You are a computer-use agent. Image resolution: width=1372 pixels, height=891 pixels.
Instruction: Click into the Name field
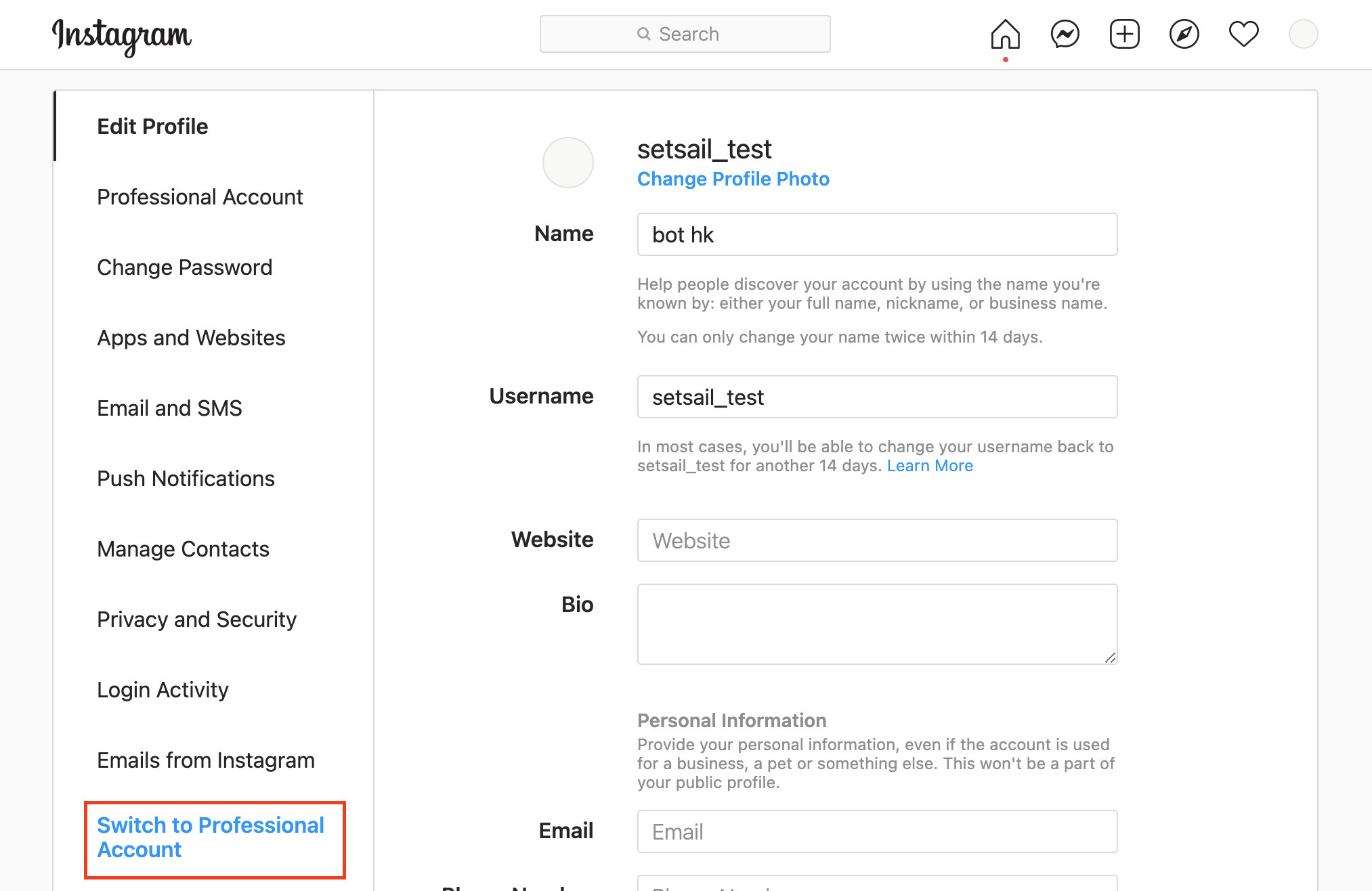point(877,234)
